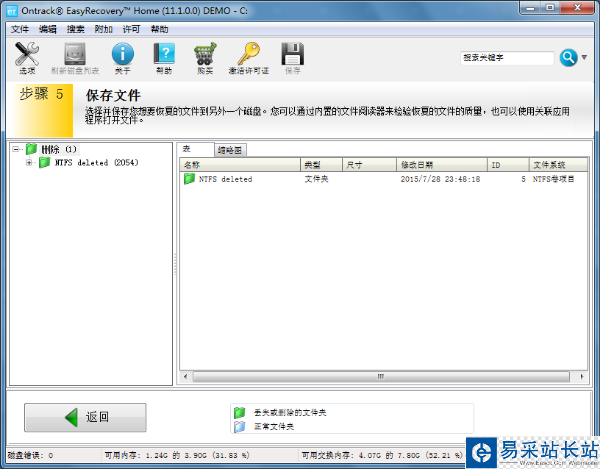Select the NTFS deleted row in the table

click(383, 179)
